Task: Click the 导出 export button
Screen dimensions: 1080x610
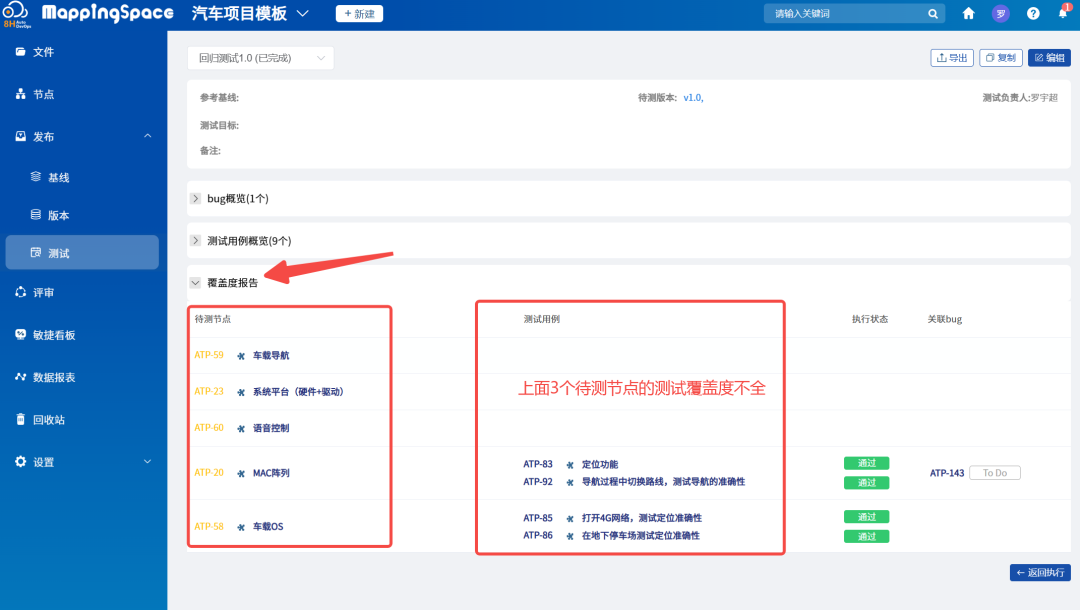Action: (951, 58)
